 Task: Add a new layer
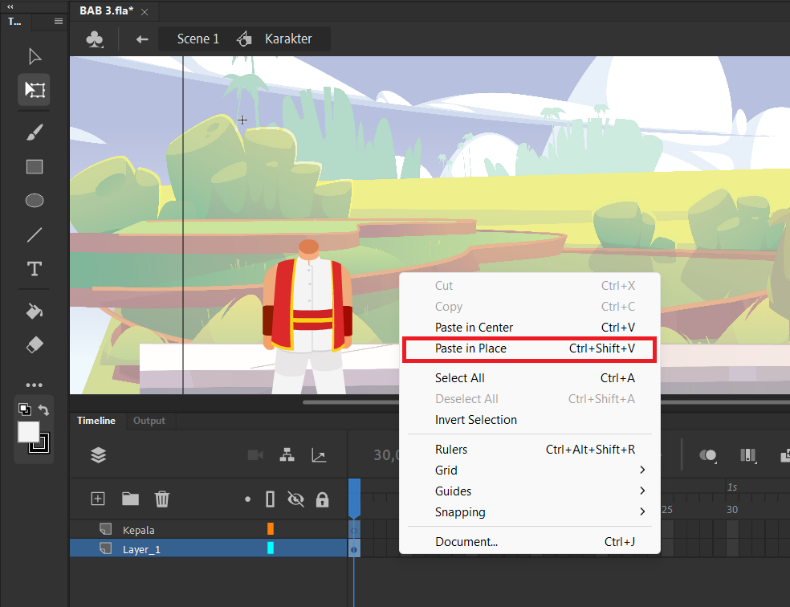(98, 499)
